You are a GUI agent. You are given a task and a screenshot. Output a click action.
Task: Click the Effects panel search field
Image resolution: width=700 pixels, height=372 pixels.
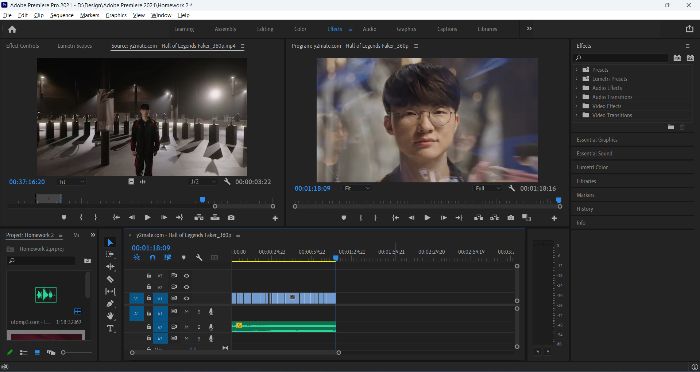[621, 58]
